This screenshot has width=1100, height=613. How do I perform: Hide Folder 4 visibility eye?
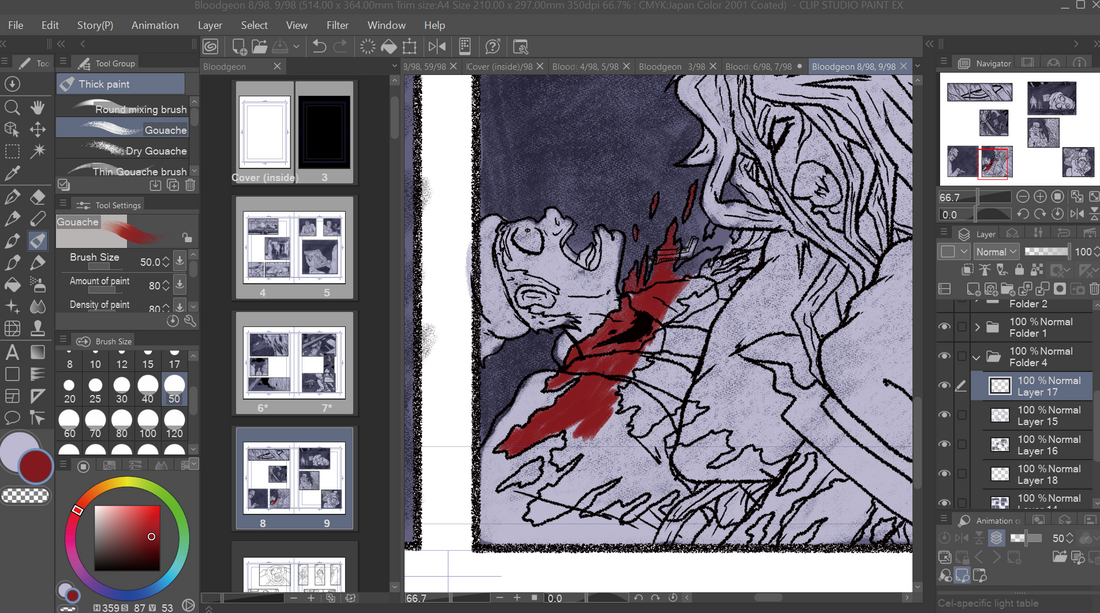click(x=944, y=356)
